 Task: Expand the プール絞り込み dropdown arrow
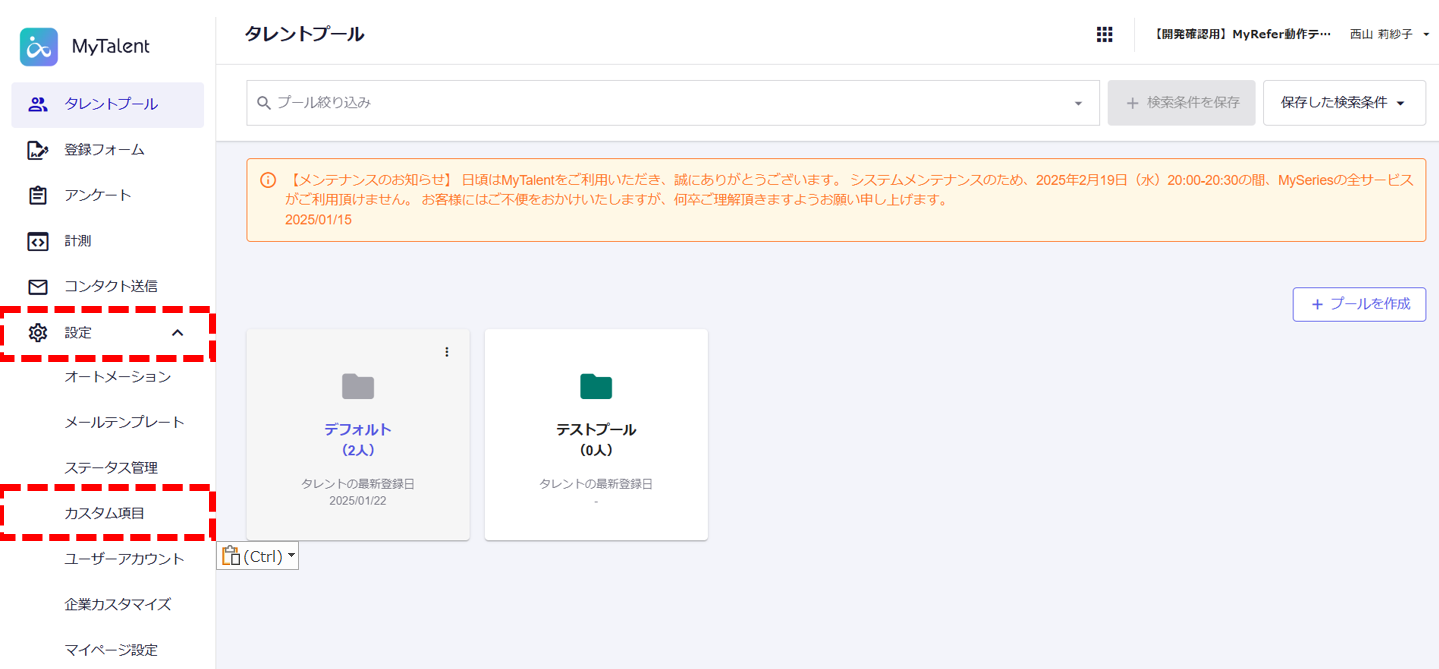click(x=1078, y=103)
